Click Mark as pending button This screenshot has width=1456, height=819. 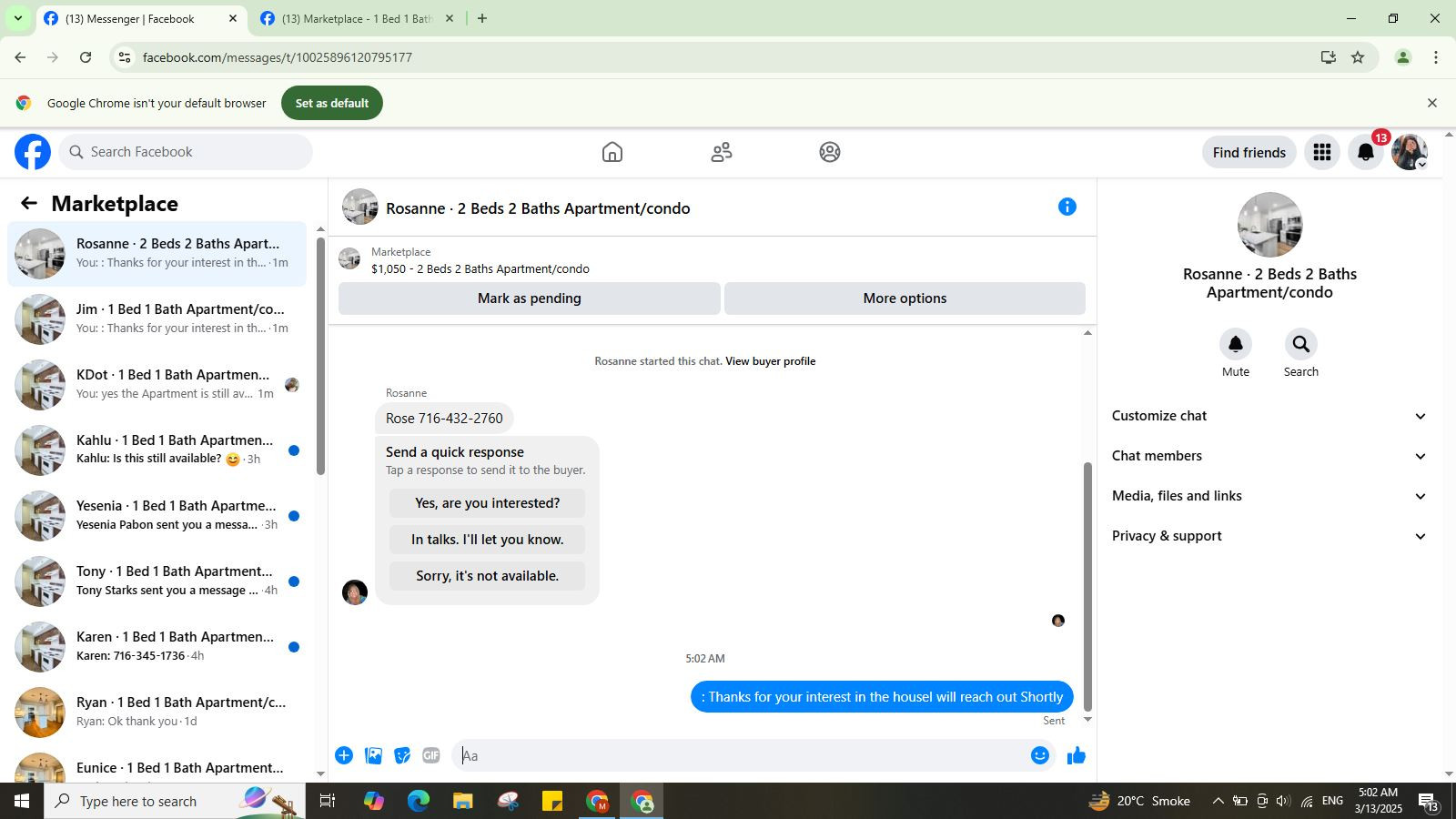(530, 298)
